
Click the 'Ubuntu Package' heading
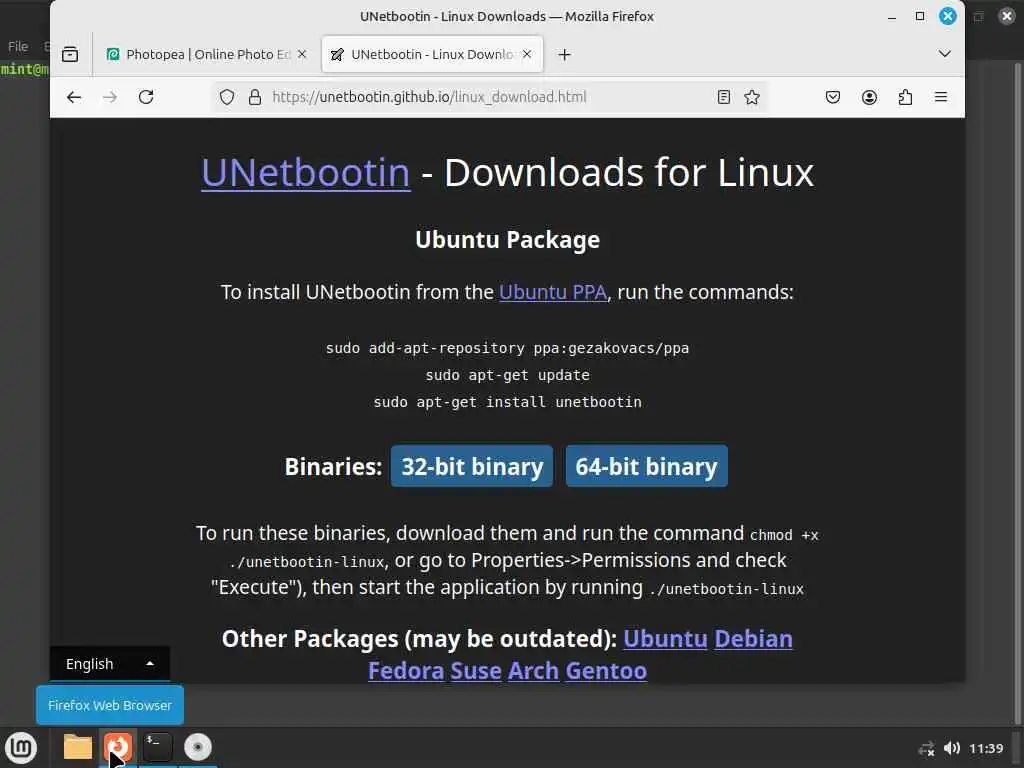pyautogui.click(x=507, y=240)
